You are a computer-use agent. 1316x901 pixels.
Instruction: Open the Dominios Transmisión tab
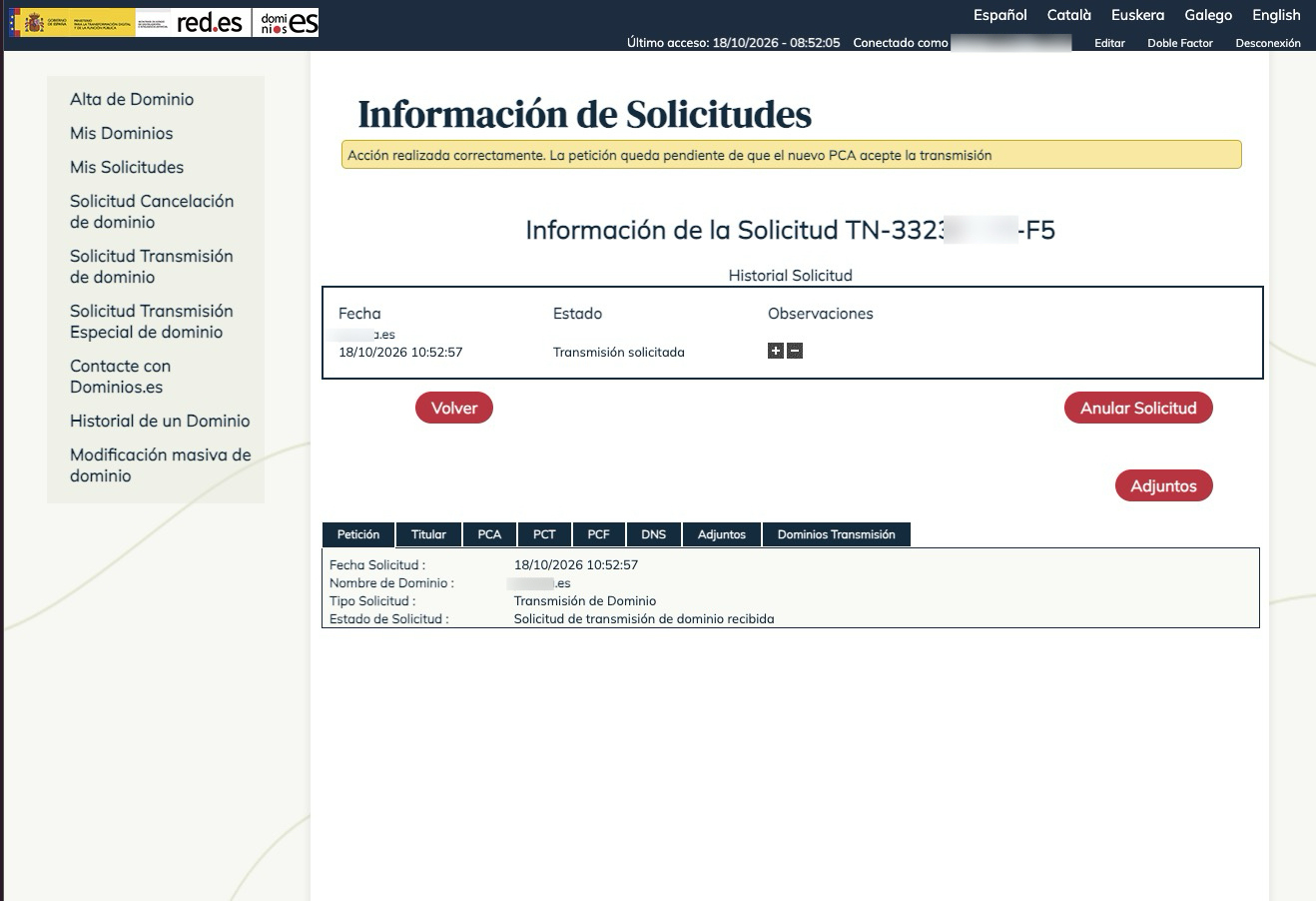[837, 534]
